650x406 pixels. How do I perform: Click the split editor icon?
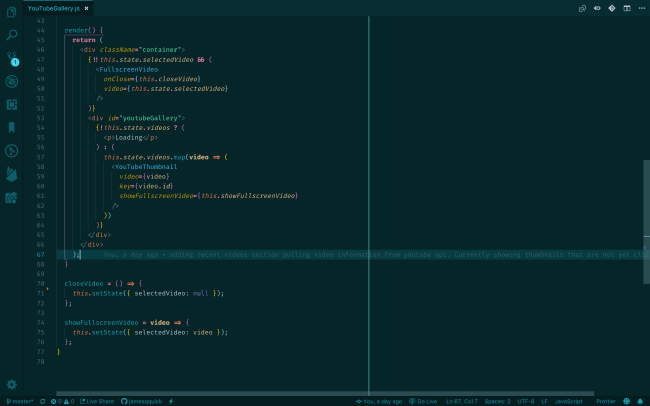(x=626, y=8)
